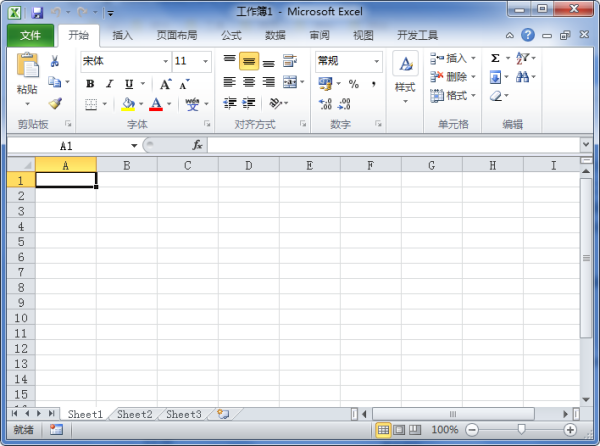Click the Decrease Indent icon
600x446 pixels.
[x=230, y=103]
